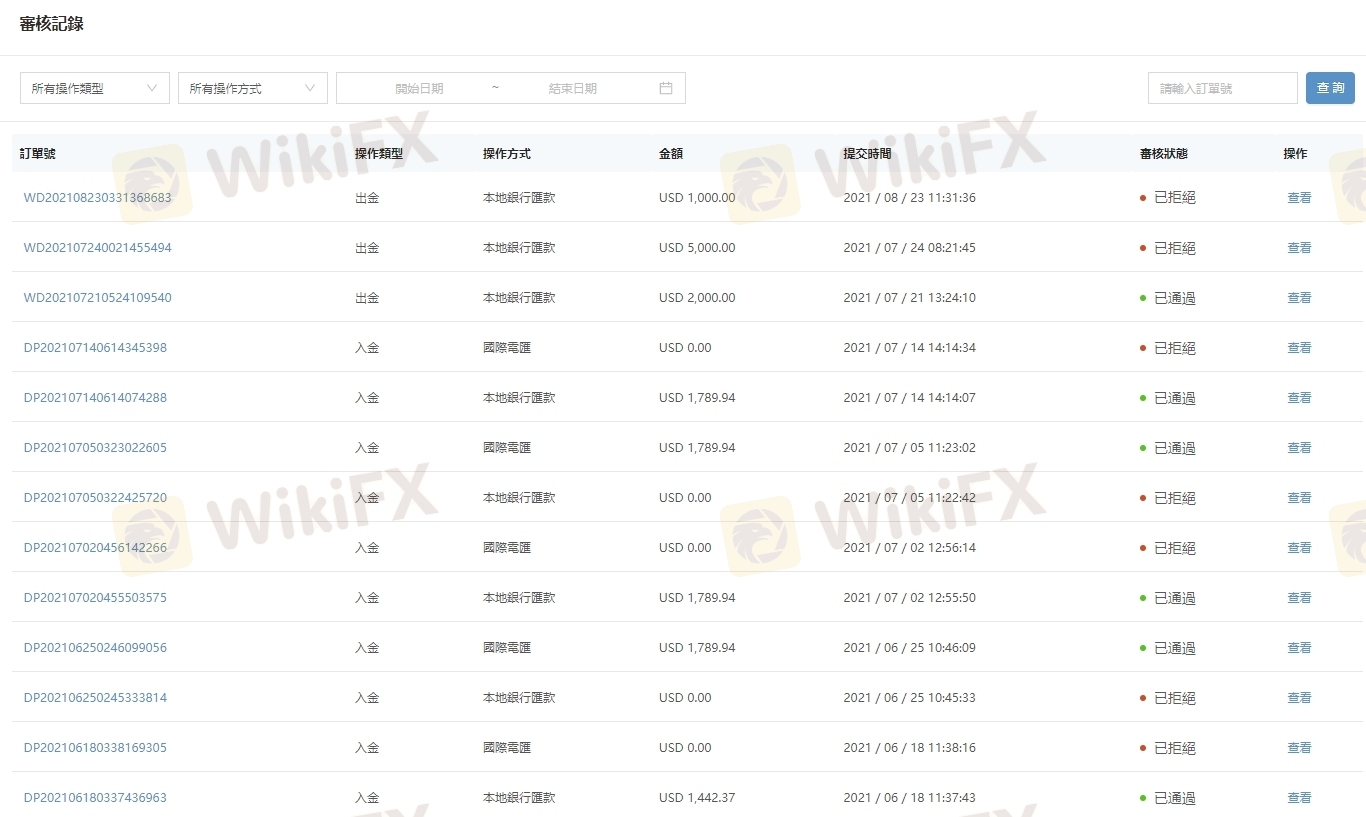
Task: Open order DP202106250246099056
Action: (95, 648)
